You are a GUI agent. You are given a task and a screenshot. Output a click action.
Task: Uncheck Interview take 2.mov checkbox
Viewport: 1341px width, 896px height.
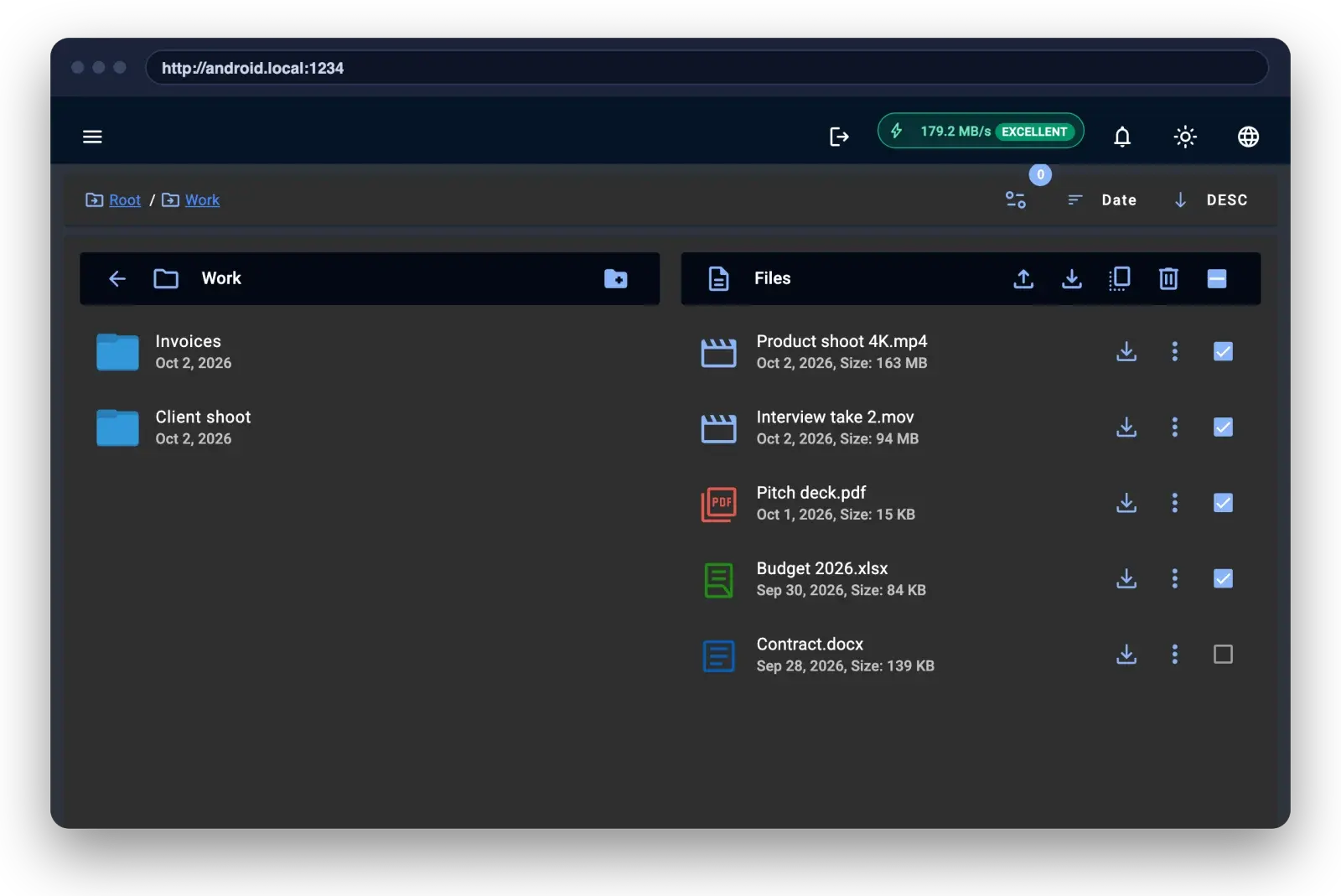1223,427
